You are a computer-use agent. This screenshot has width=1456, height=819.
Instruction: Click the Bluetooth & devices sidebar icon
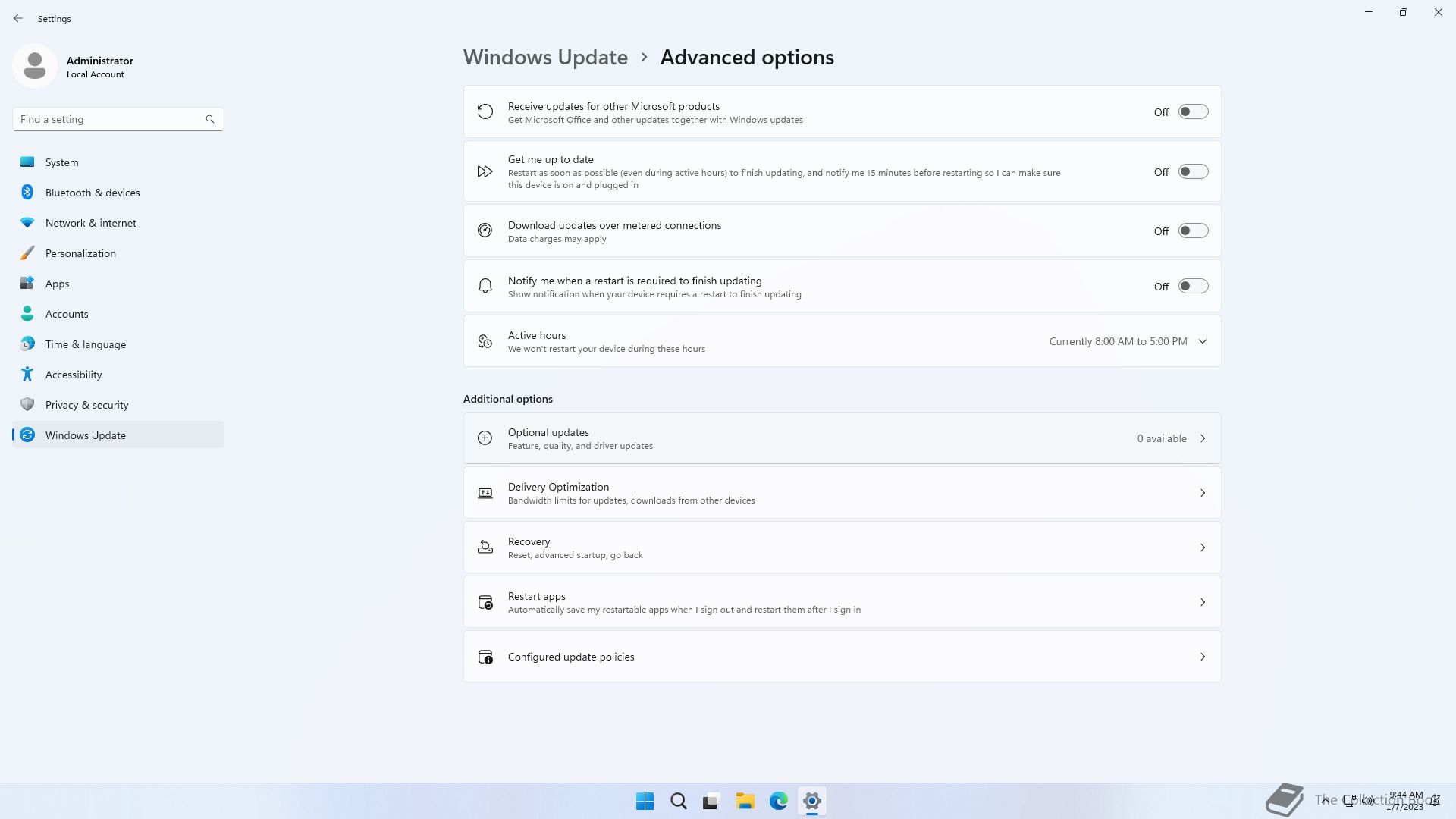coord(27,193)
